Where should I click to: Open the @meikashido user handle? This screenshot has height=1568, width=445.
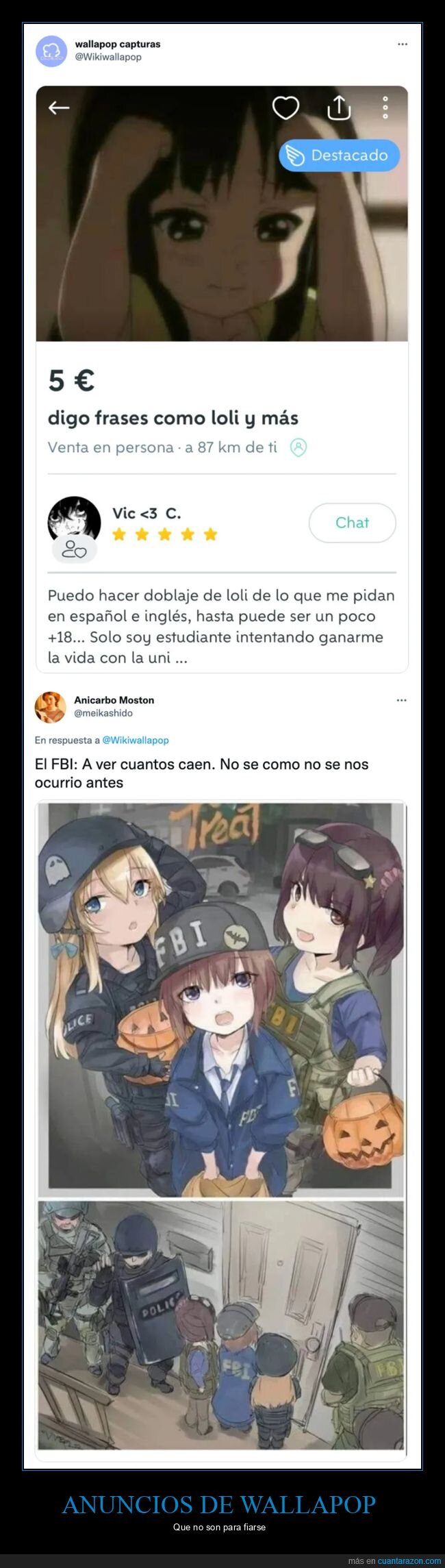click(103, 713)
